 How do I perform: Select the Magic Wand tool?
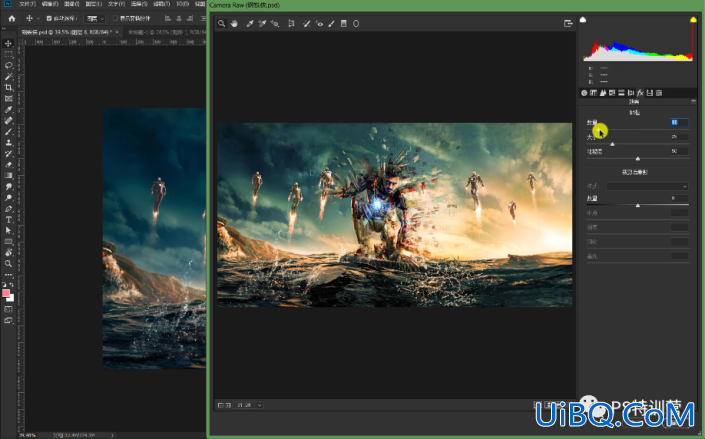[x=9, y=76]
